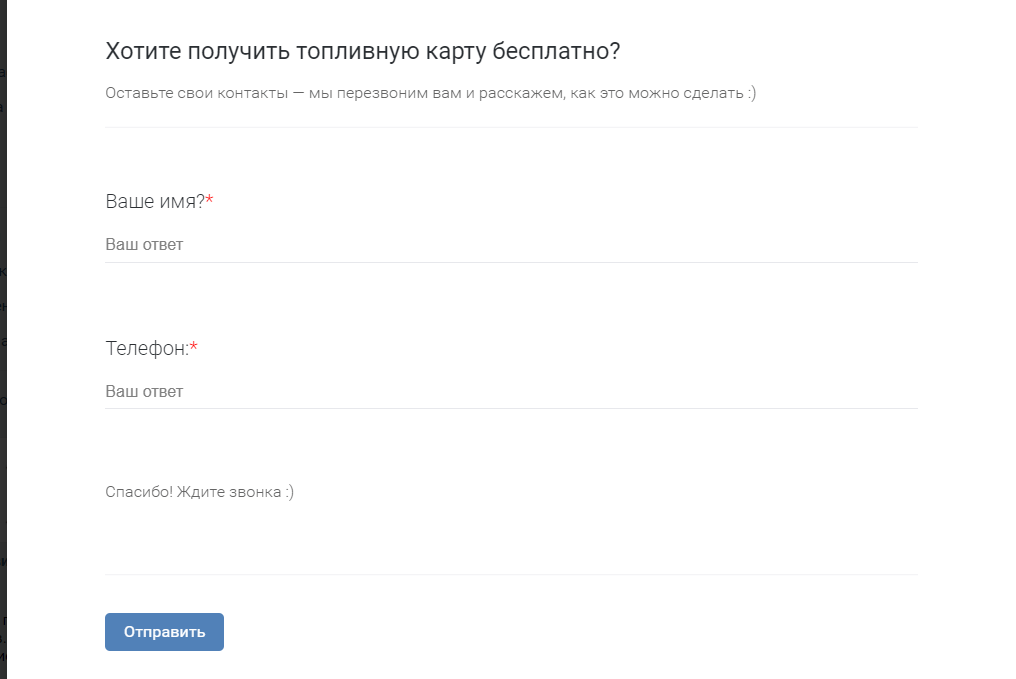Viewport: 1016px width, 679px height.
Task: Click the divider line below the form subtitle
Action: click(x=510, y=126)
